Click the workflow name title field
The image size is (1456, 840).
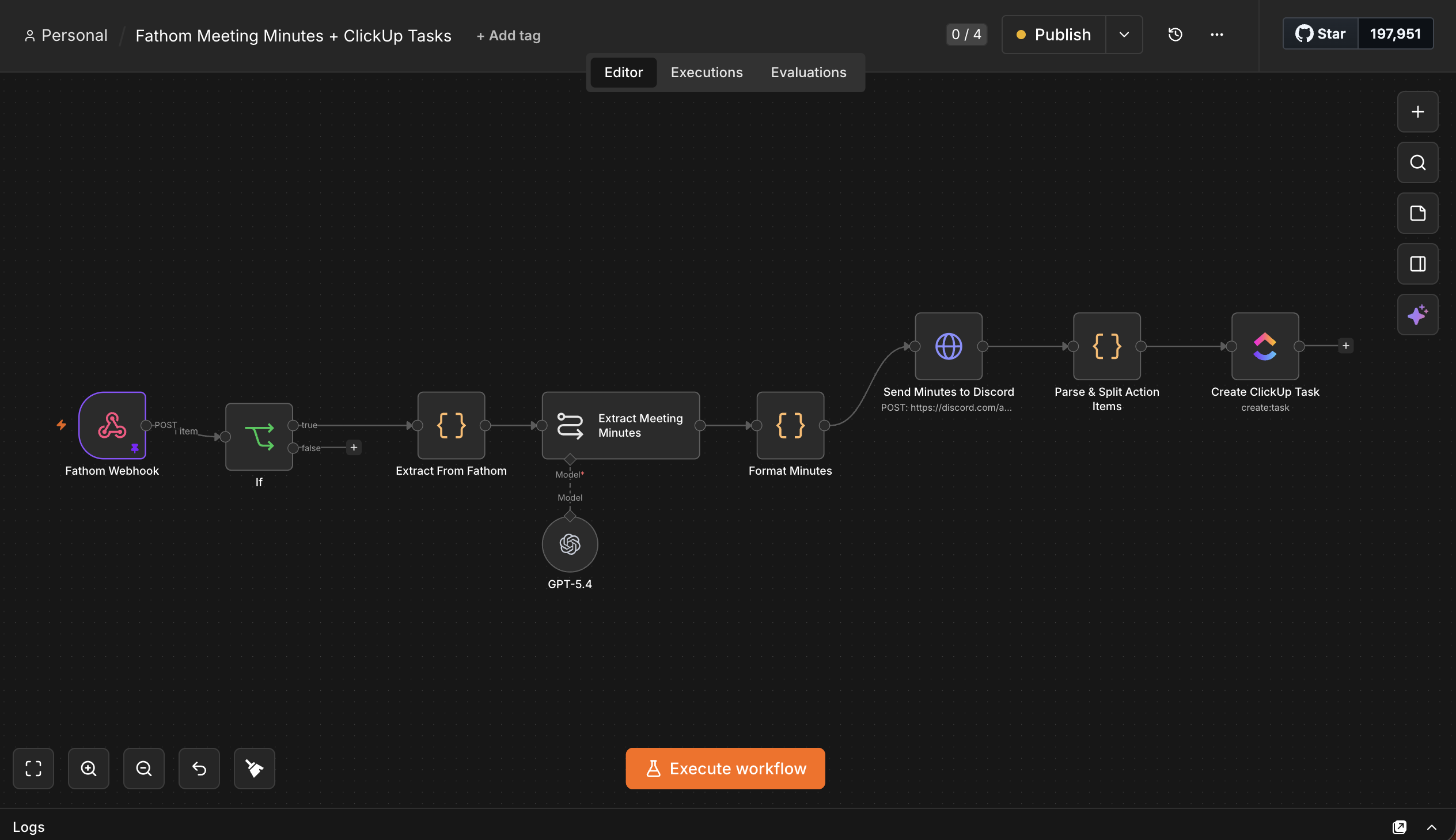coord(293,36)
